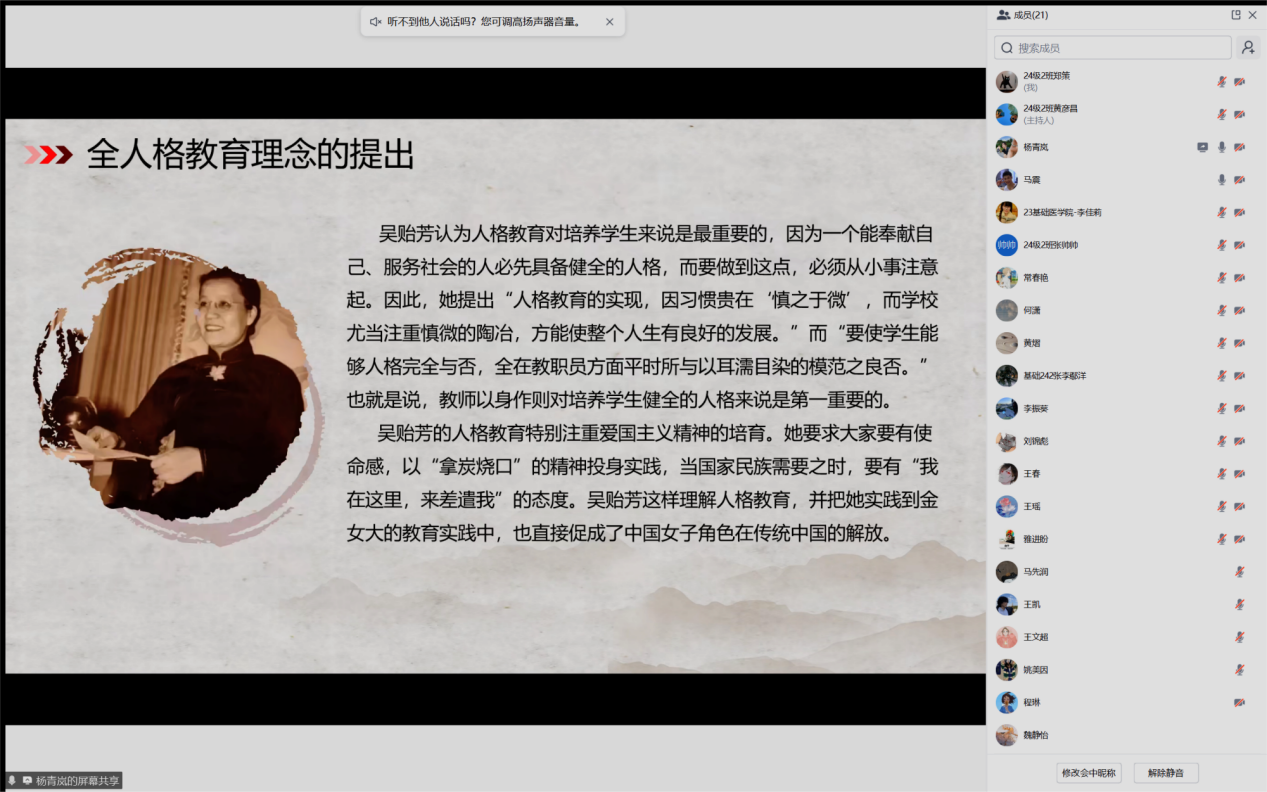This screenshot has width=1267, height=792.
Task: Click the muted mic icon for 王凯
Action: 1240,604
